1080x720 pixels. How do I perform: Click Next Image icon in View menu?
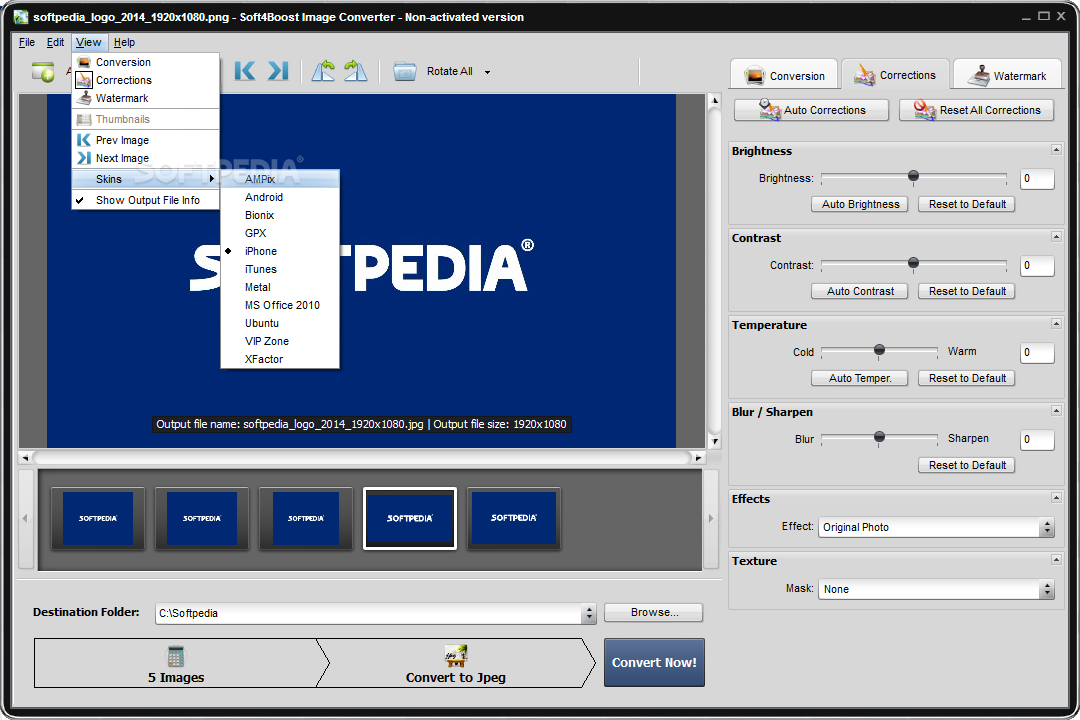coord(84,158)
